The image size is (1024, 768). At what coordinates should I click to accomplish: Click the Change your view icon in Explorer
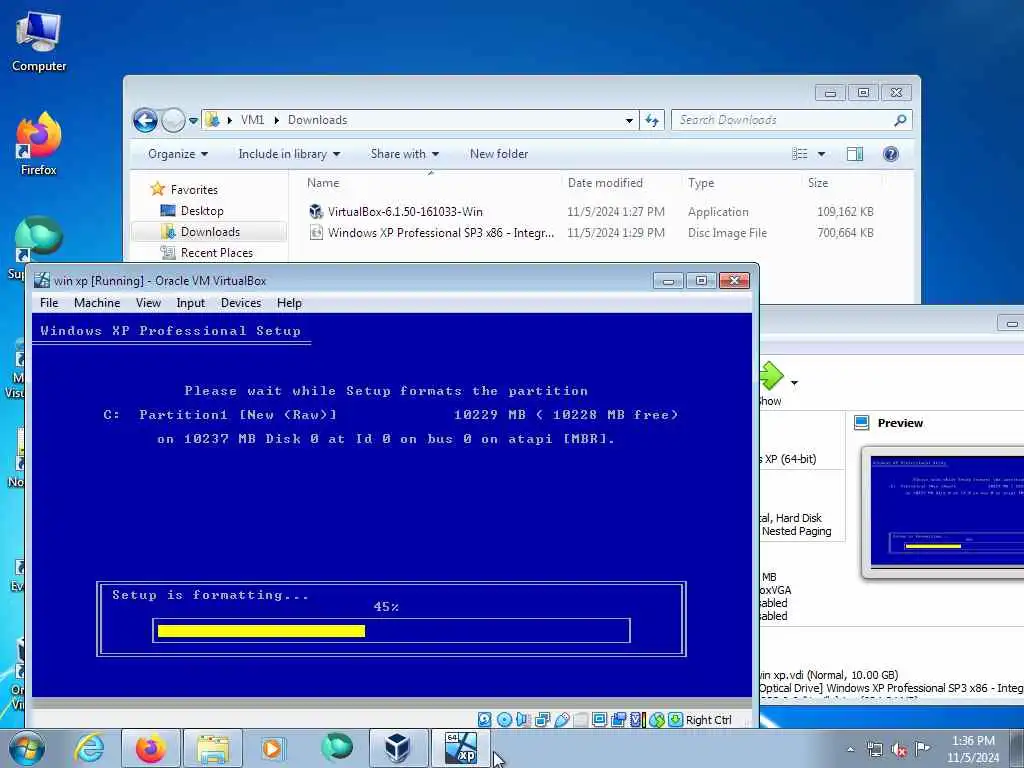800,154
